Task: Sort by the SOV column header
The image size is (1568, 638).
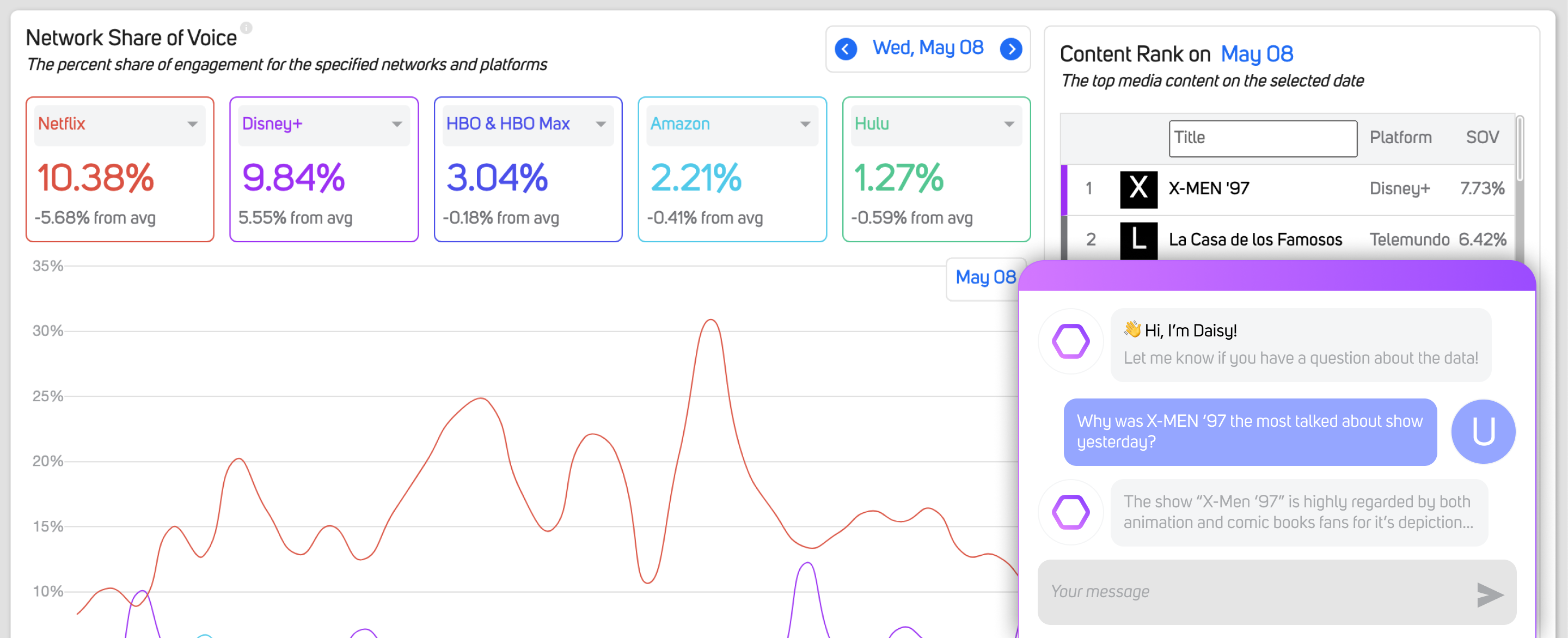Action: click(x=1481, y=138)
